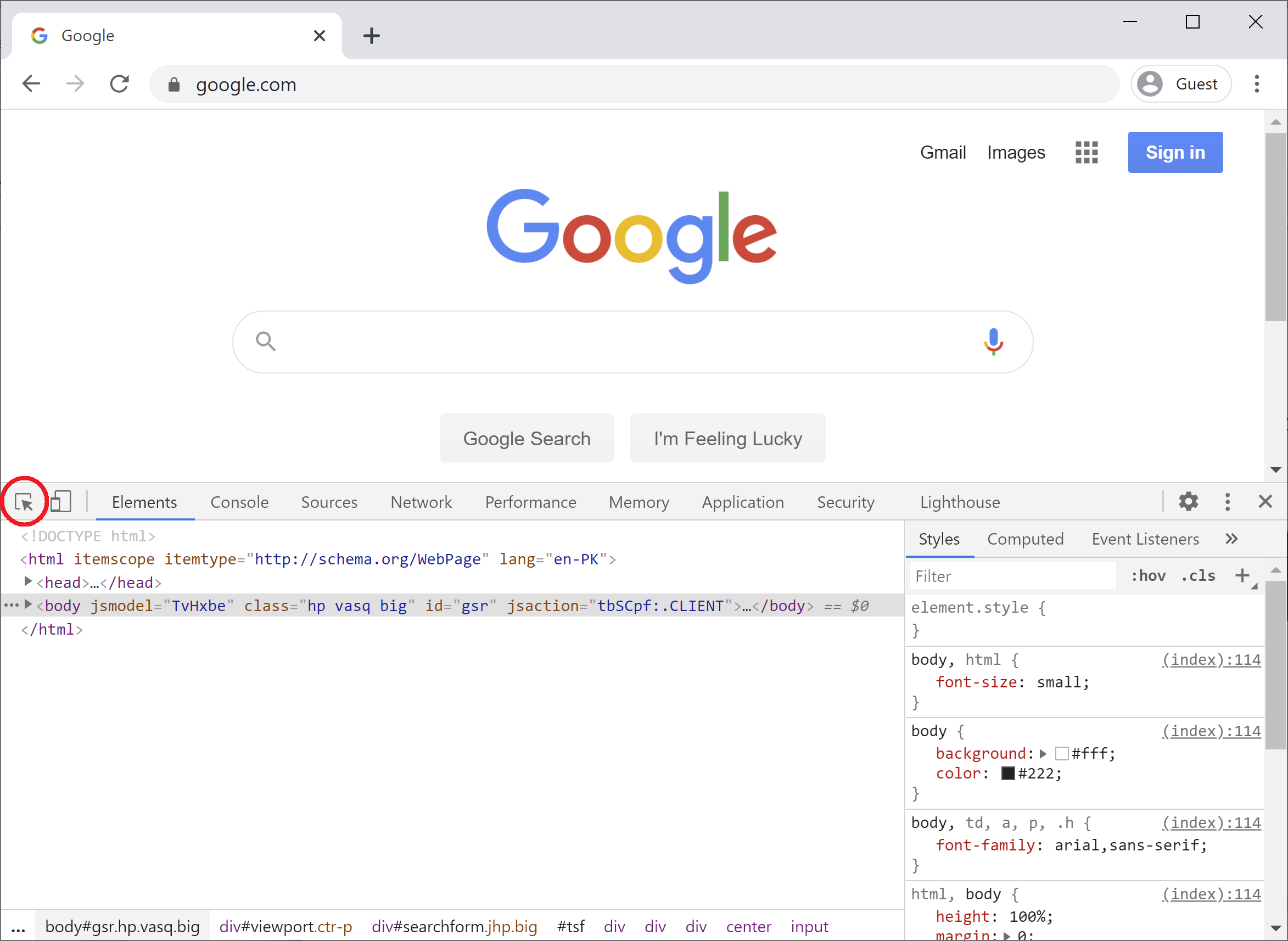1288x941 pixels.
Task: Open DevTools settings gear
Action: [x=1188, y=502]
